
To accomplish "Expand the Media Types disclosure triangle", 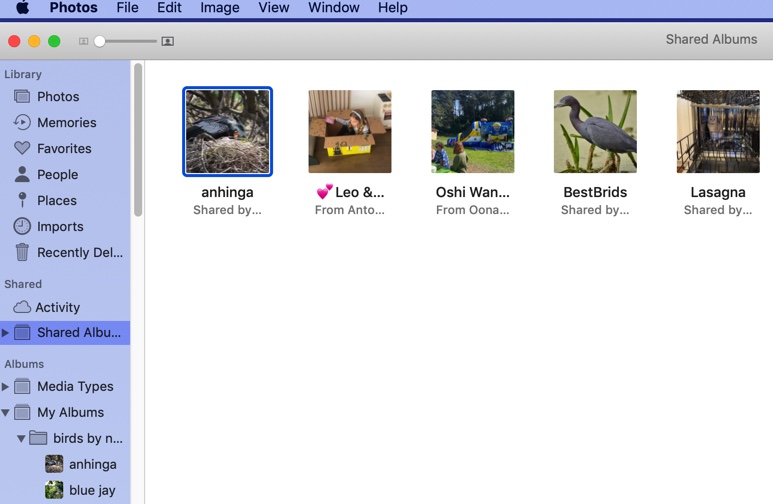I will click(5, 387).
